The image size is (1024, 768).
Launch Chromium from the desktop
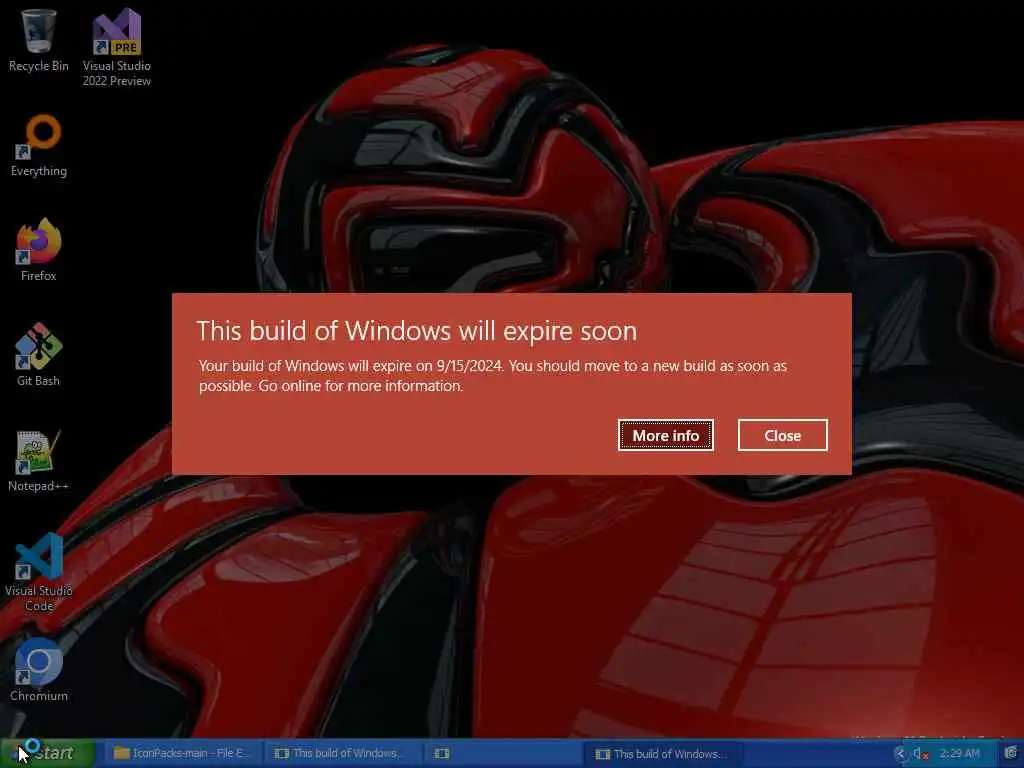[x=39, y=670]
